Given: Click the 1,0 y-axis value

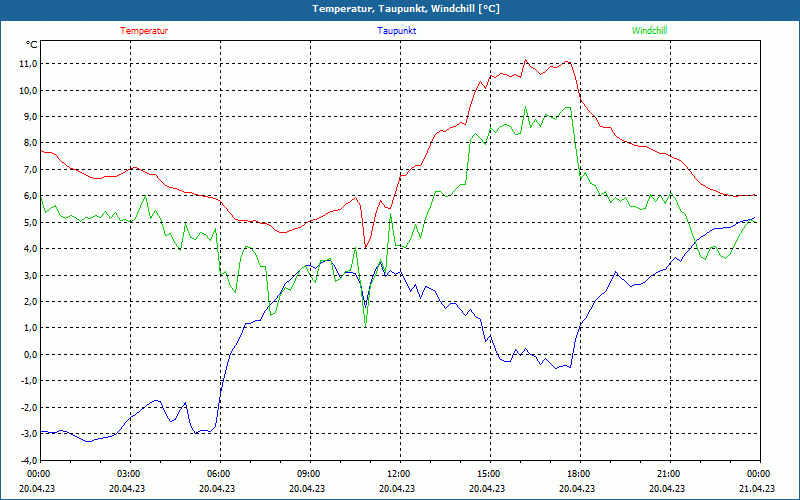Looking at the screenshot, I should click(x=30, y=328).
